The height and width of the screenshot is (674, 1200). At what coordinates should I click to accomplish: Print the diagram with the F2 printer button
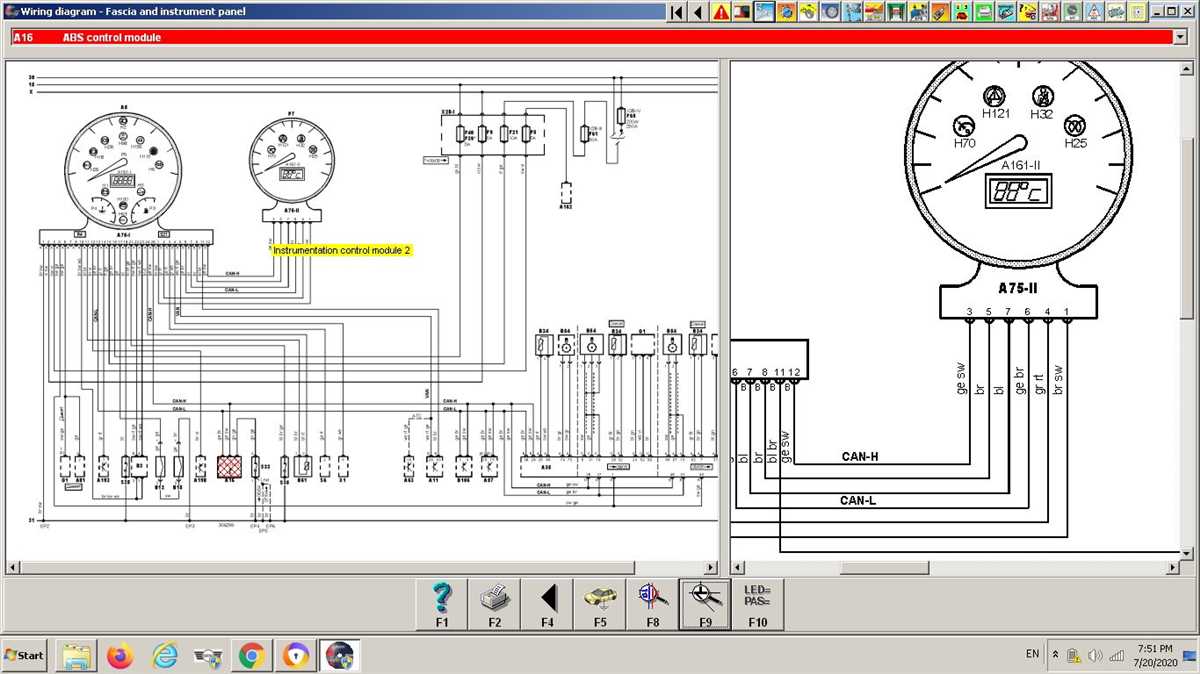pyautogui.click(x=495, y=603)
